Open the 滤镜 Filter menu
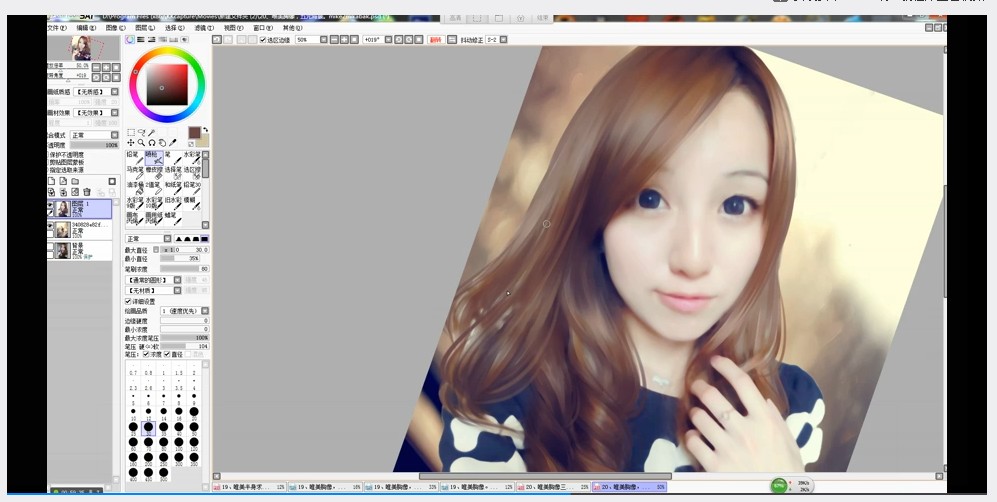 [x=204, y=28]
